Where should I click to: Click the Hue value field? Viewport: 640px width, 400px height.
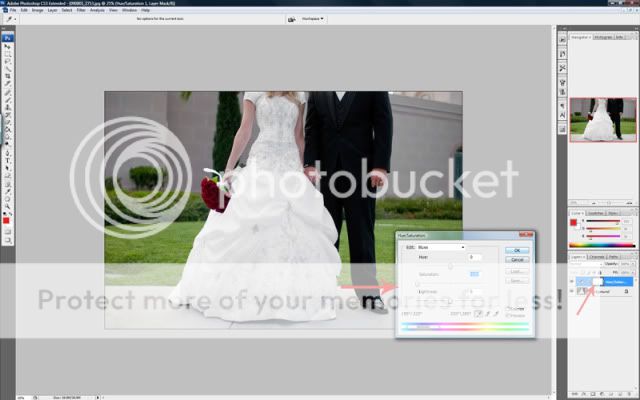[x=475, y=257]
